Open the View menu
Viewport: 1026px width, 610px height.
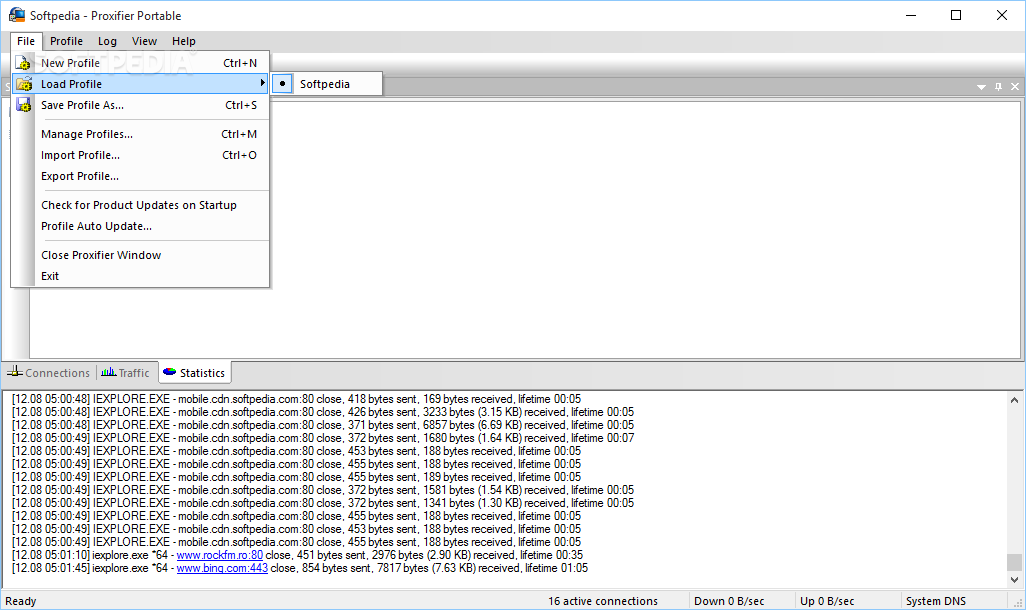[x=145, y=41]
